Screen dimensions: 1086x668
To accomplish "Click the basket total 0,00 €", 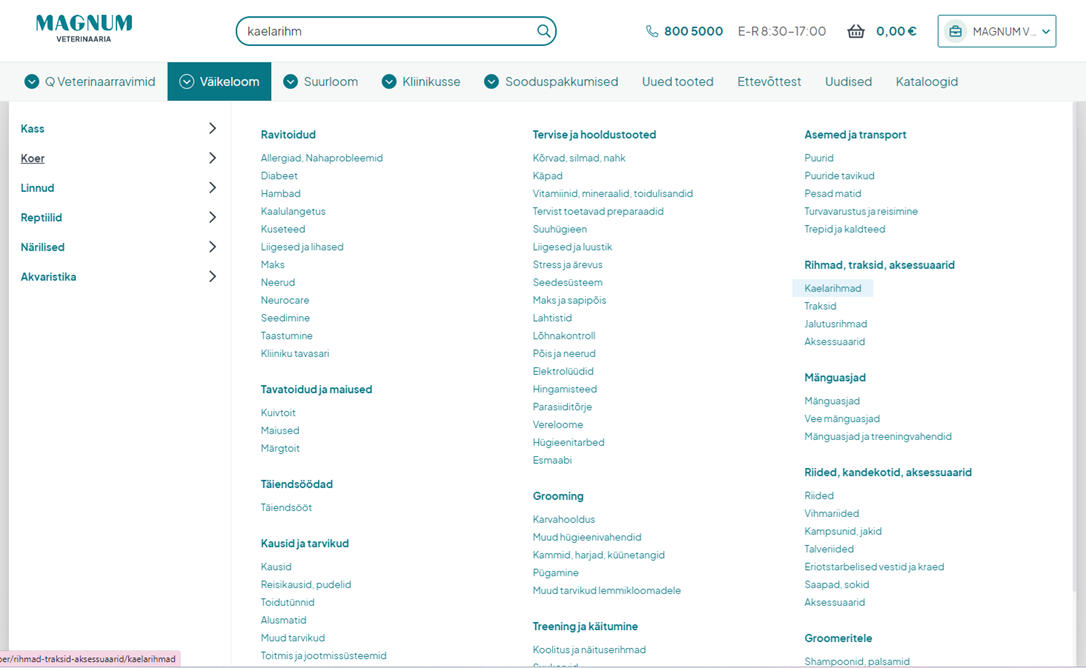I will [896, 31].
